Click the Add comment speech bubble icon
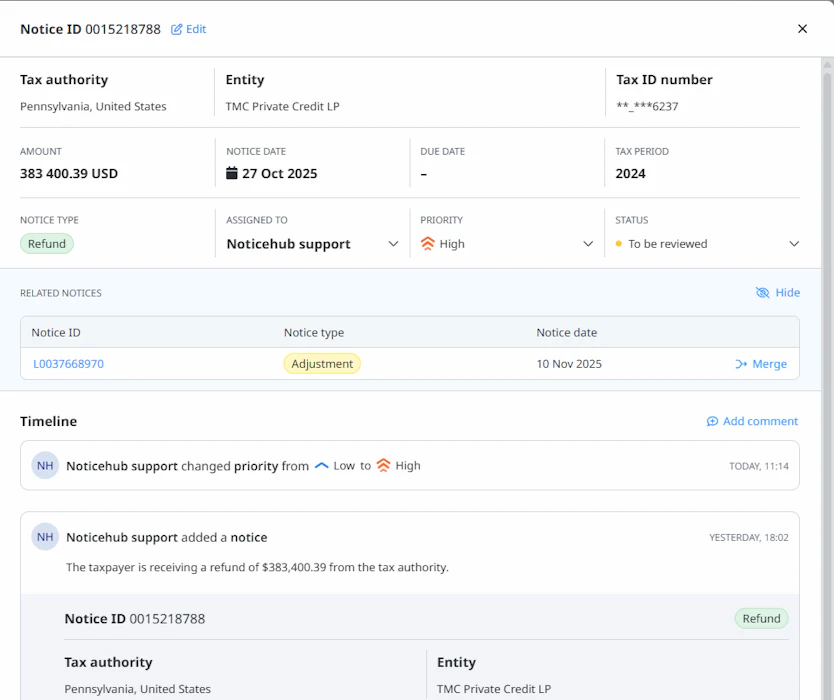 pyautogui.click(x=712, y=422)
